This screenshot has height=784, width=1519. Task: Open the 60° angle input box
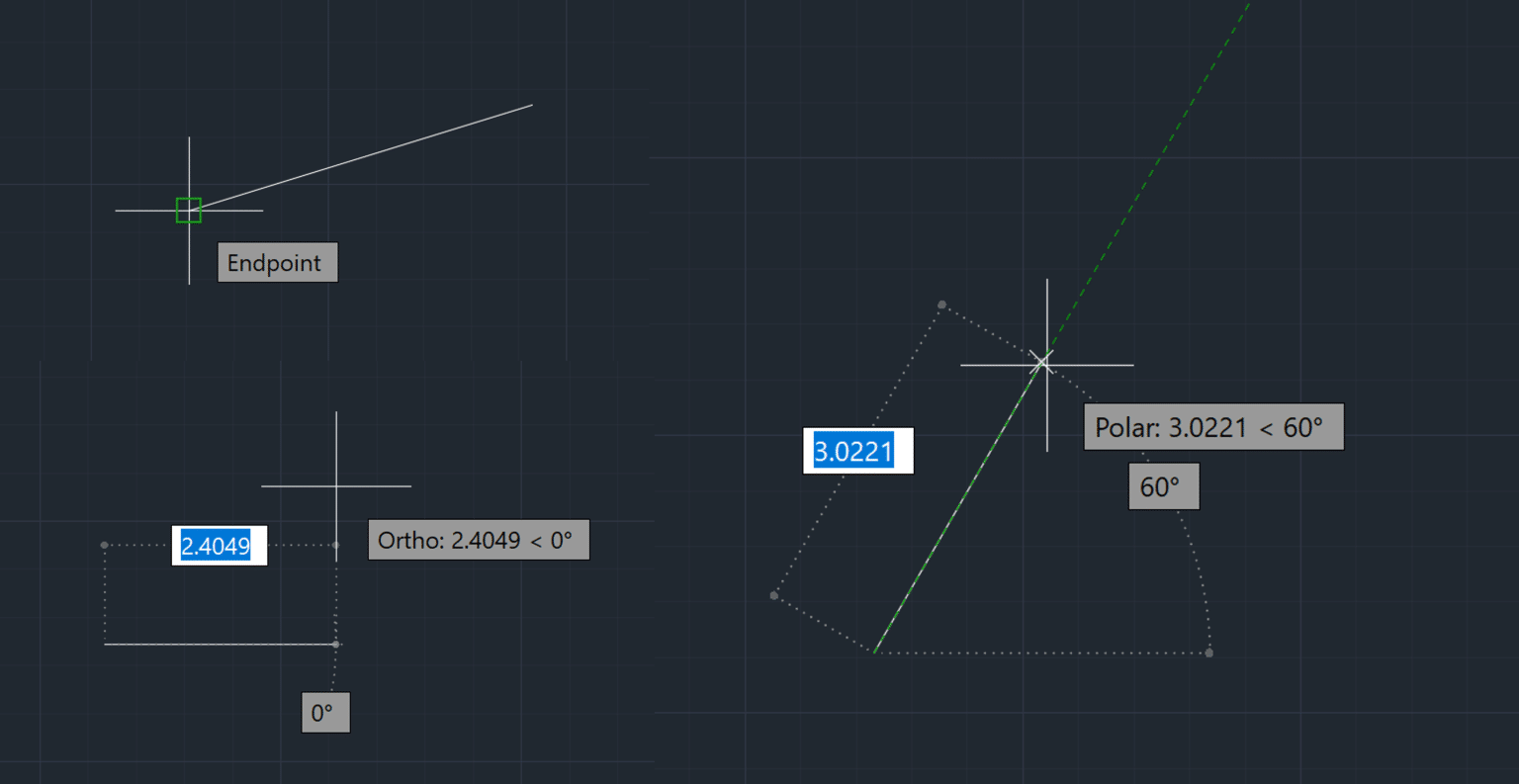[x=1164, y=485]
